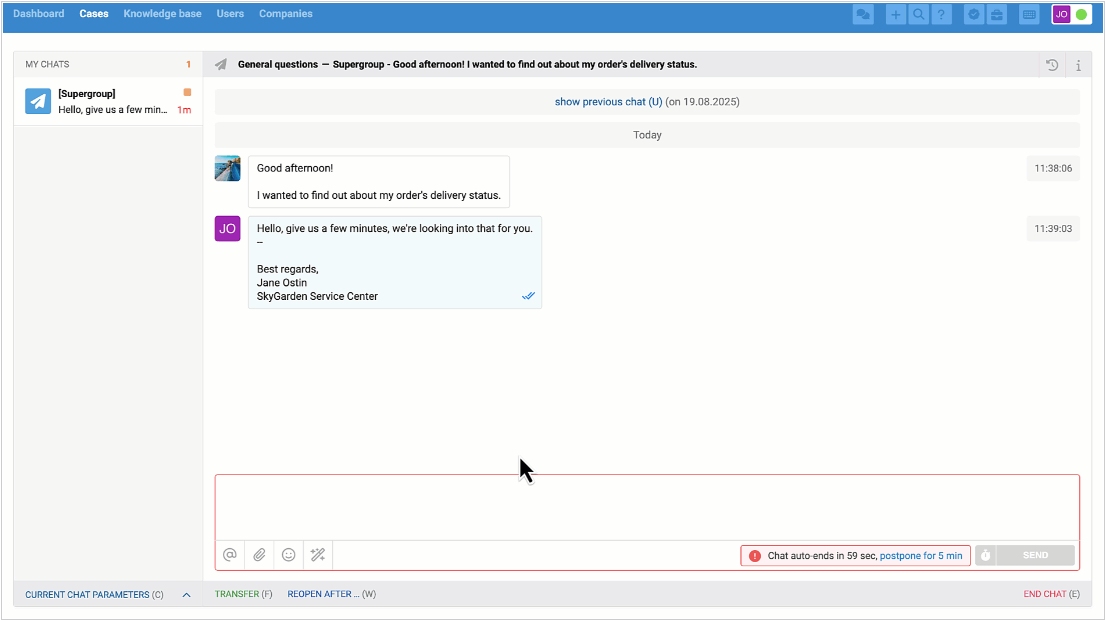Insert emoji with the smiley icon
1105x620 pixels.
289,555
